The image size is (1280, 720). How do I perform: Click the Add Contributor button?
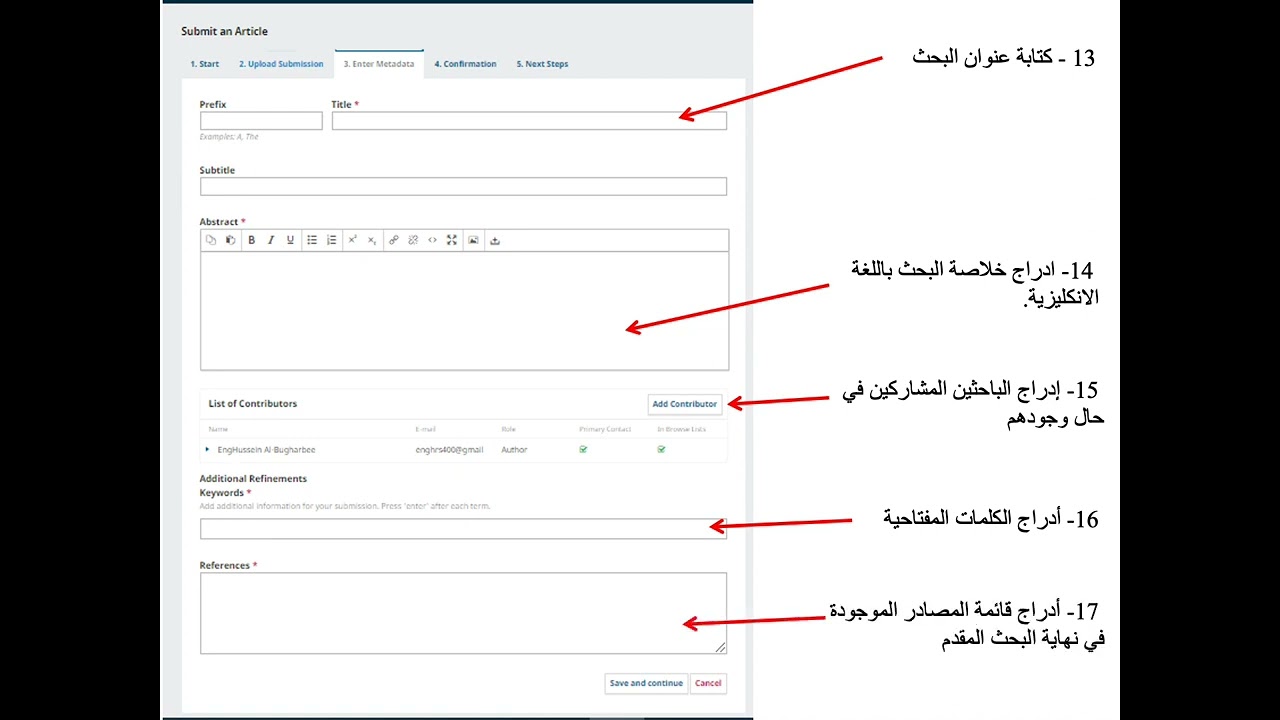click(685, 404)
